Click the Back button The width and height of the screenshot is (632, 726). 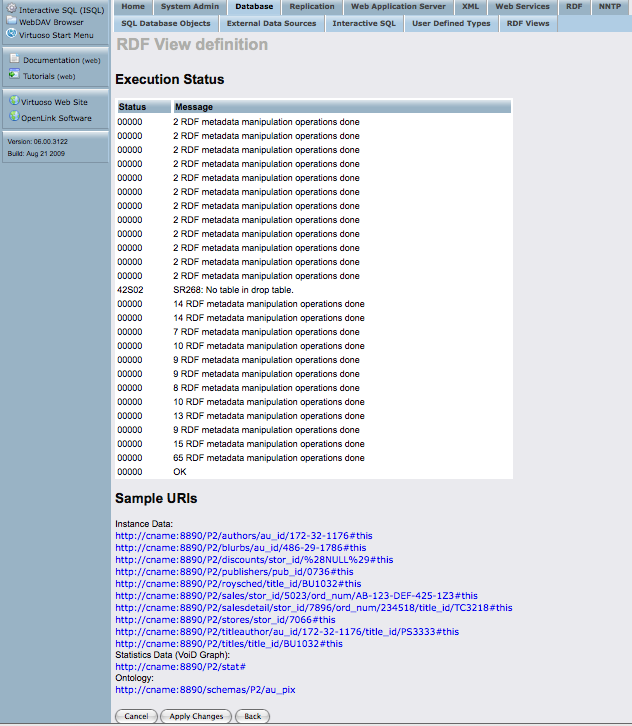252,716
